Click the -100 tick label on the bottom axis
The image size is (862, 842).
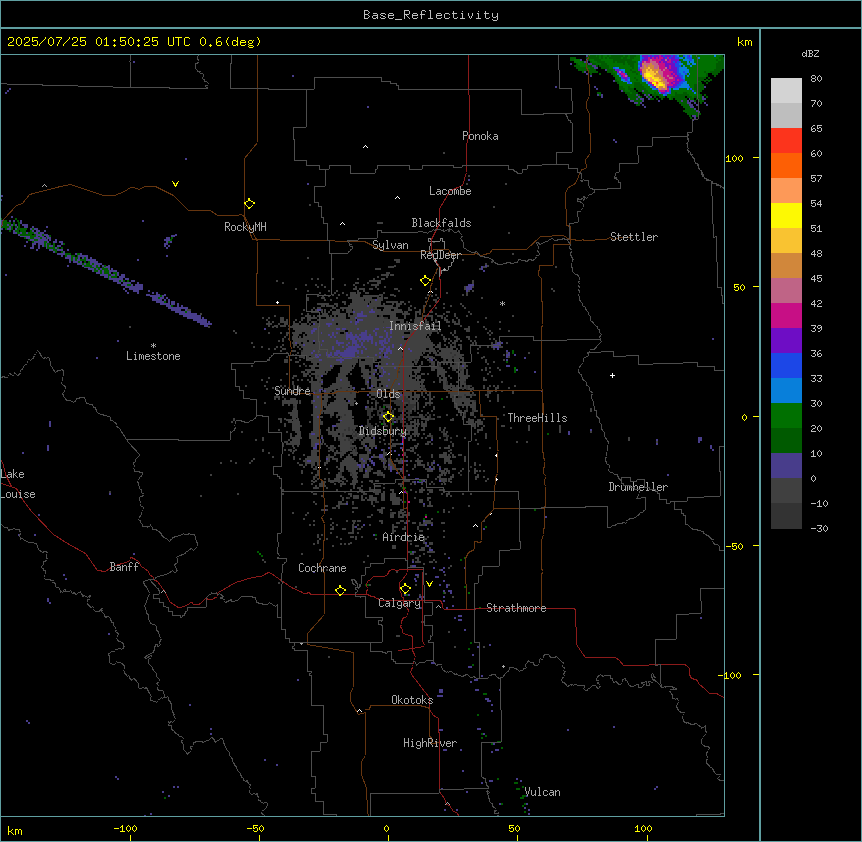pyautogui.click(x=125, y=828)
